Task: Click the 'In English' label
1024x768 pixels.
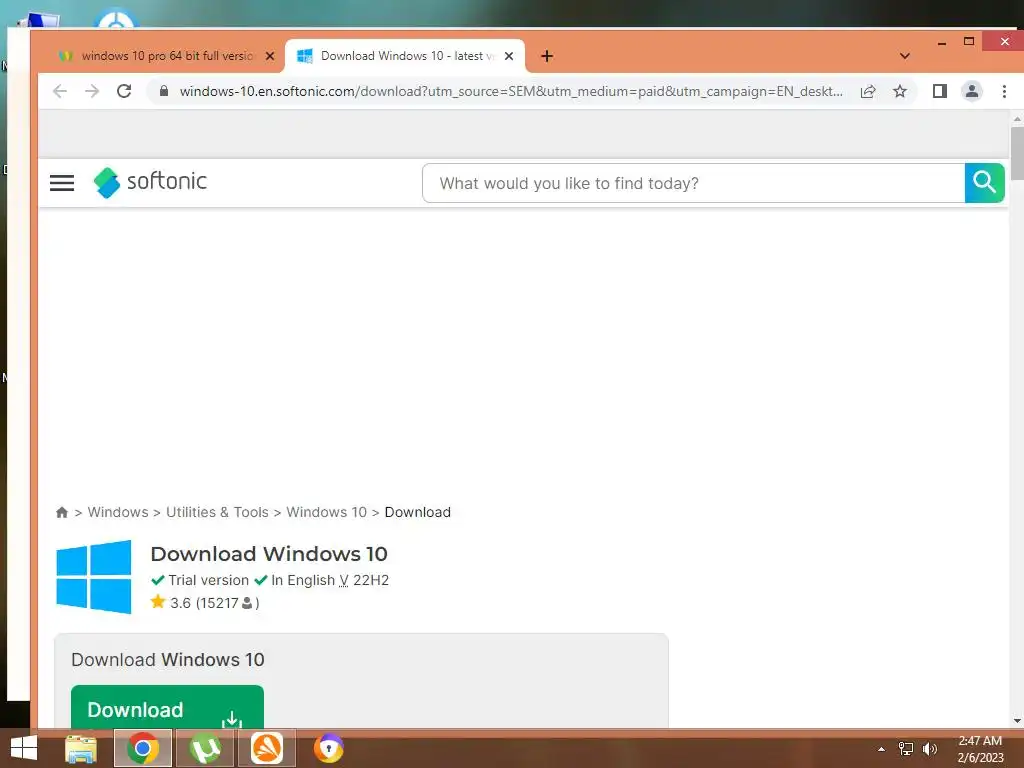Action: point(302,581)
